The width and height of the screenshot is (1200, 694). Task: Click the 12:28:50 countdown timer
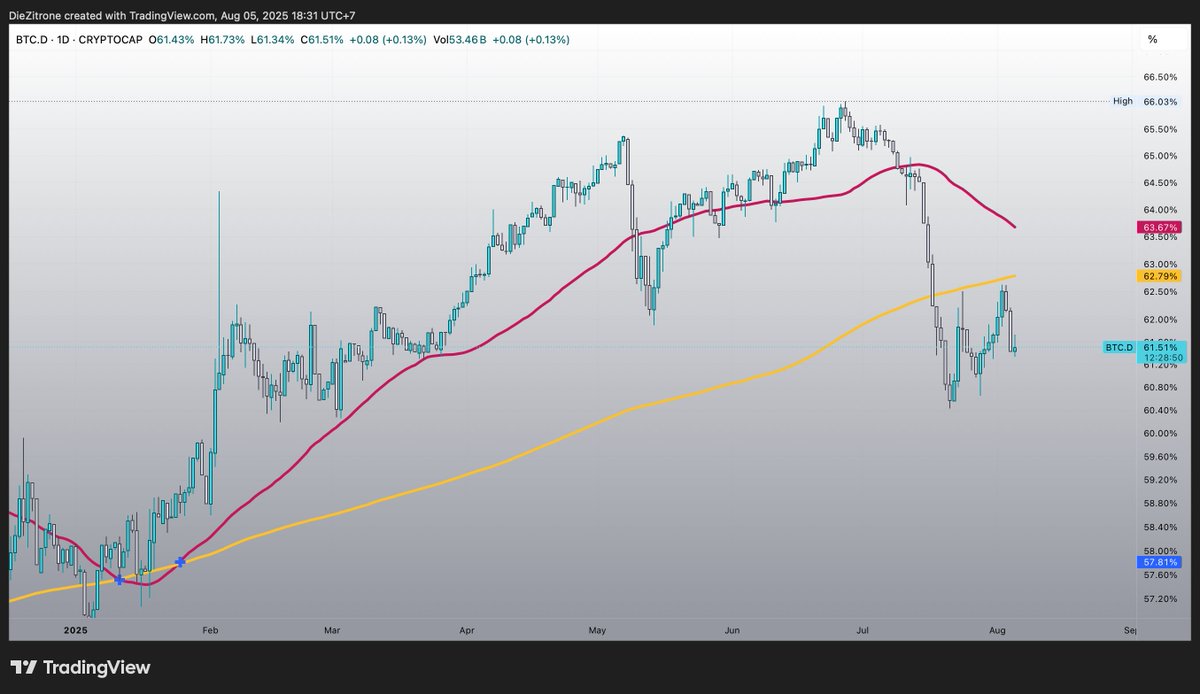1161,357
